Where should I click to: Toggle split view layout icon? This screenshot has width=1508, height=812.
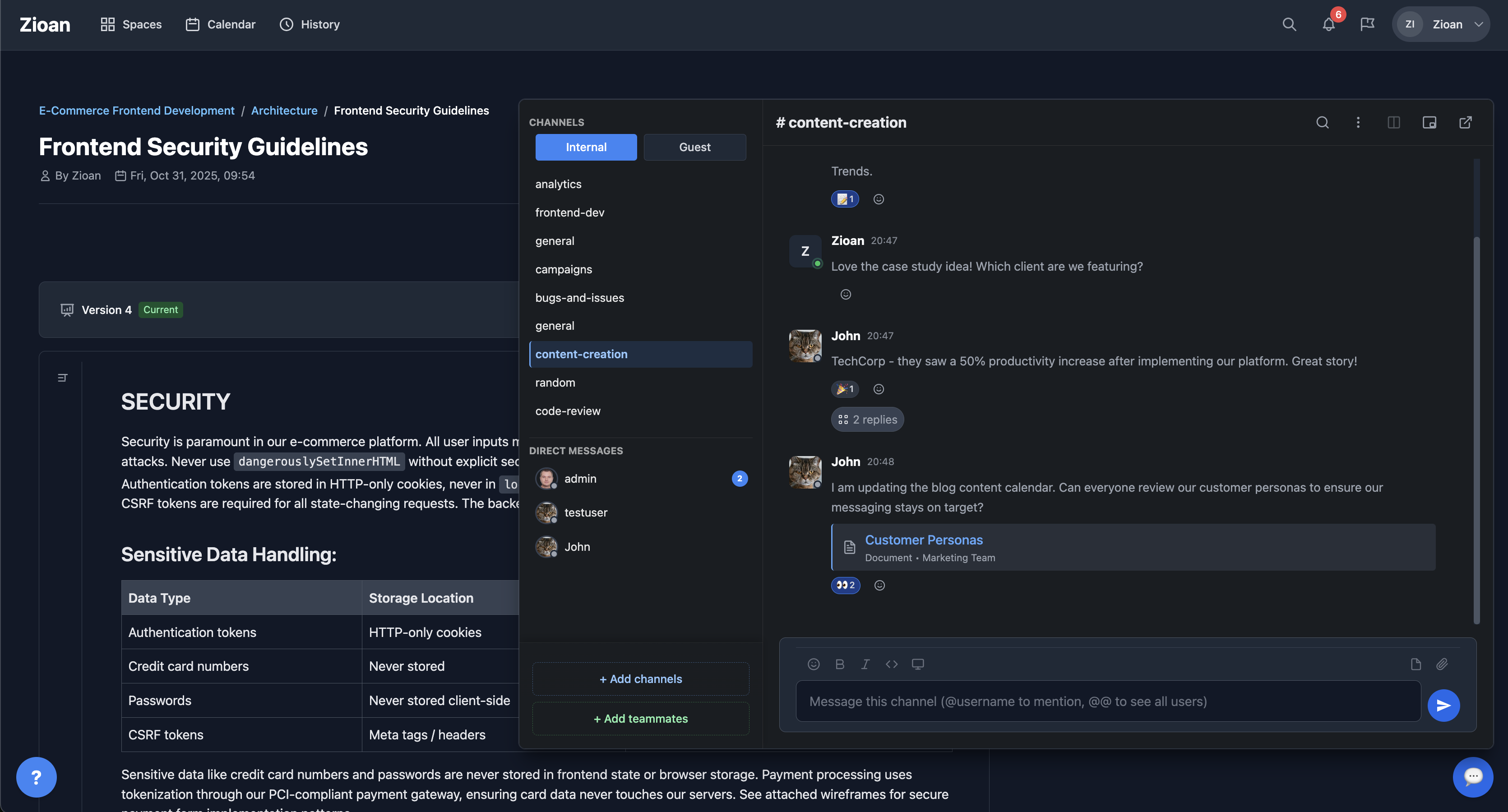coord(1394,122)
